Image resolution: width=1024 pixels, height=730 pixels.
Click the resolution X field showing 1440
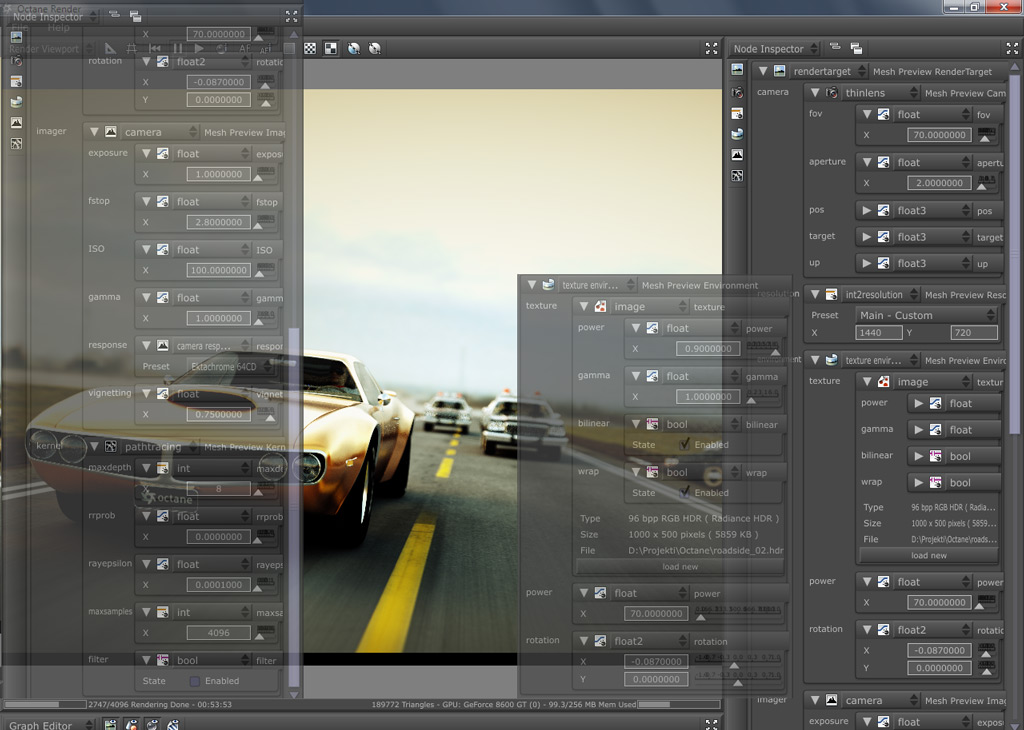[879, 333]
